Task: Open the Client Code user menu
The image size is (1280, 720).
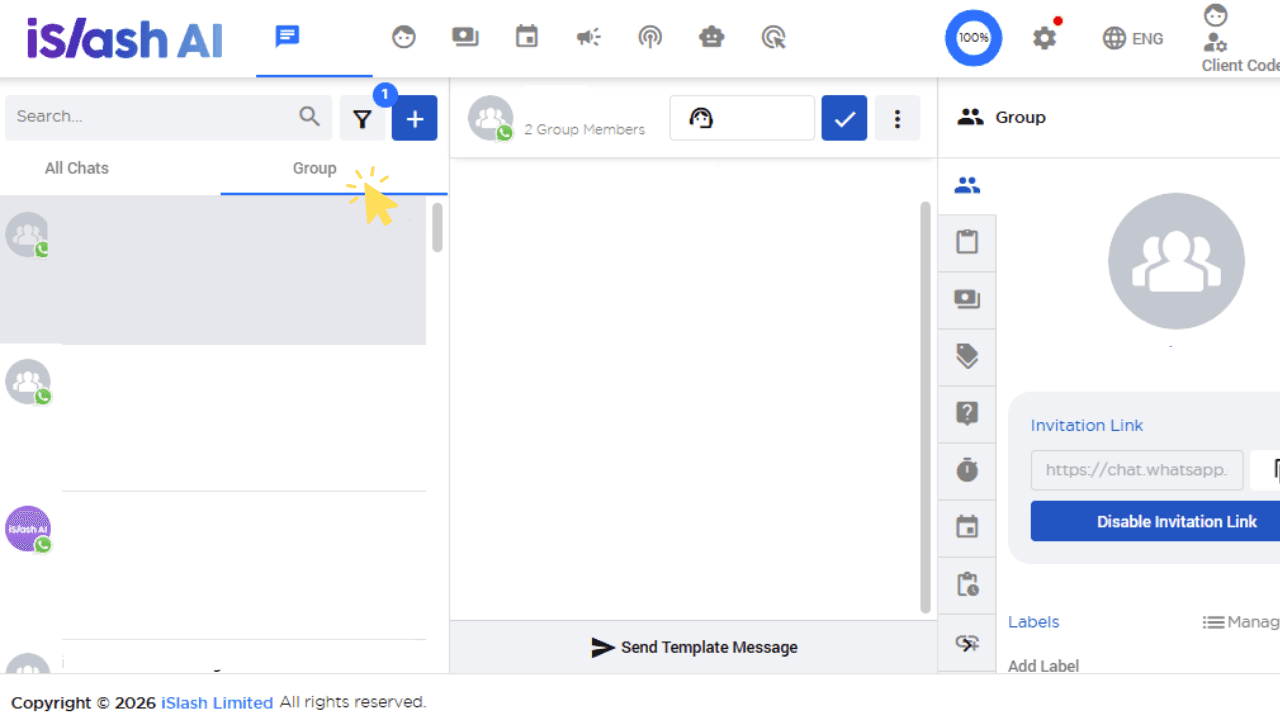Action: (x=1240, y=40)
